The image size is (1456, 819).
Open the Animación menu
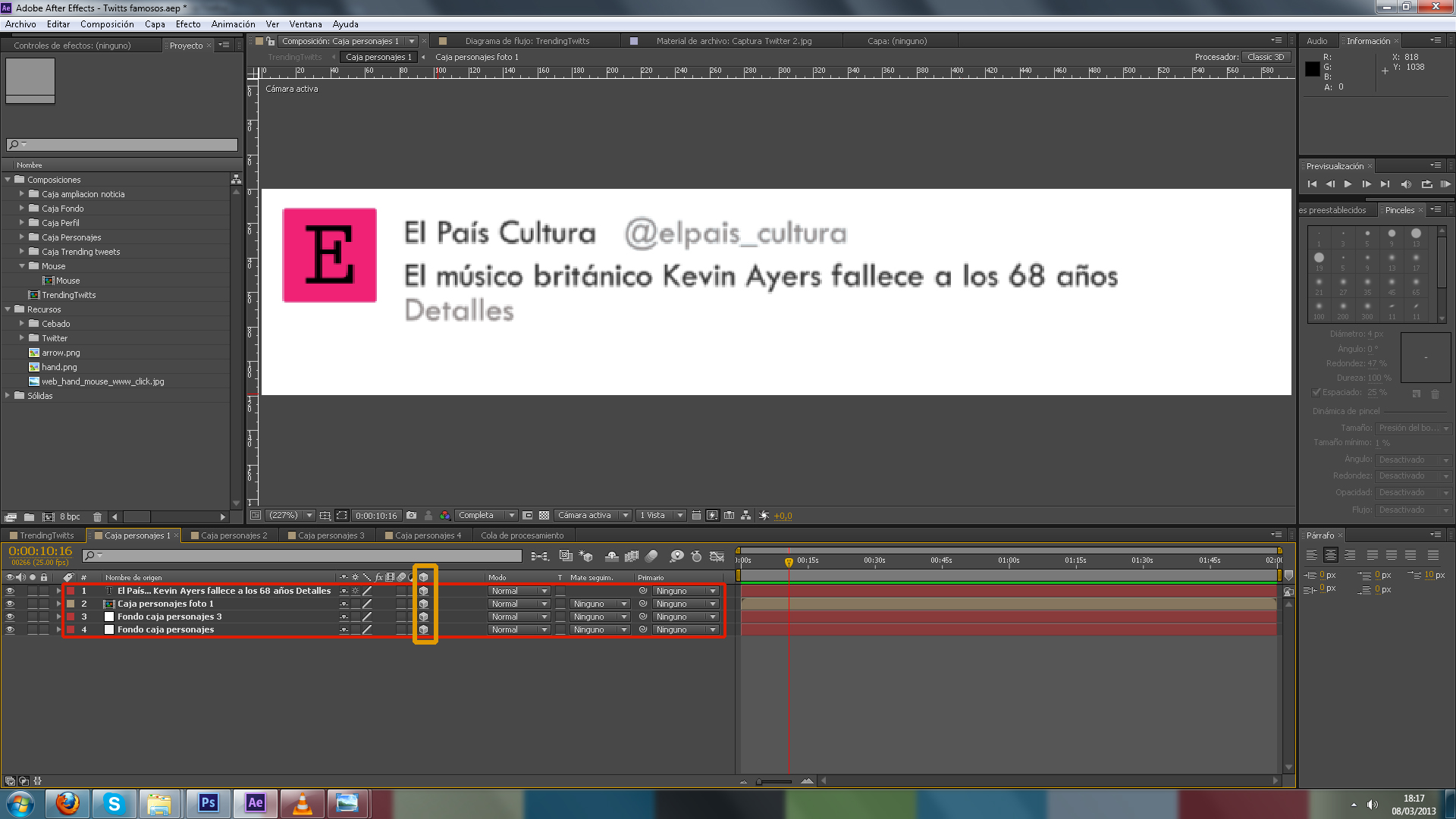click(x=233, y=24)
